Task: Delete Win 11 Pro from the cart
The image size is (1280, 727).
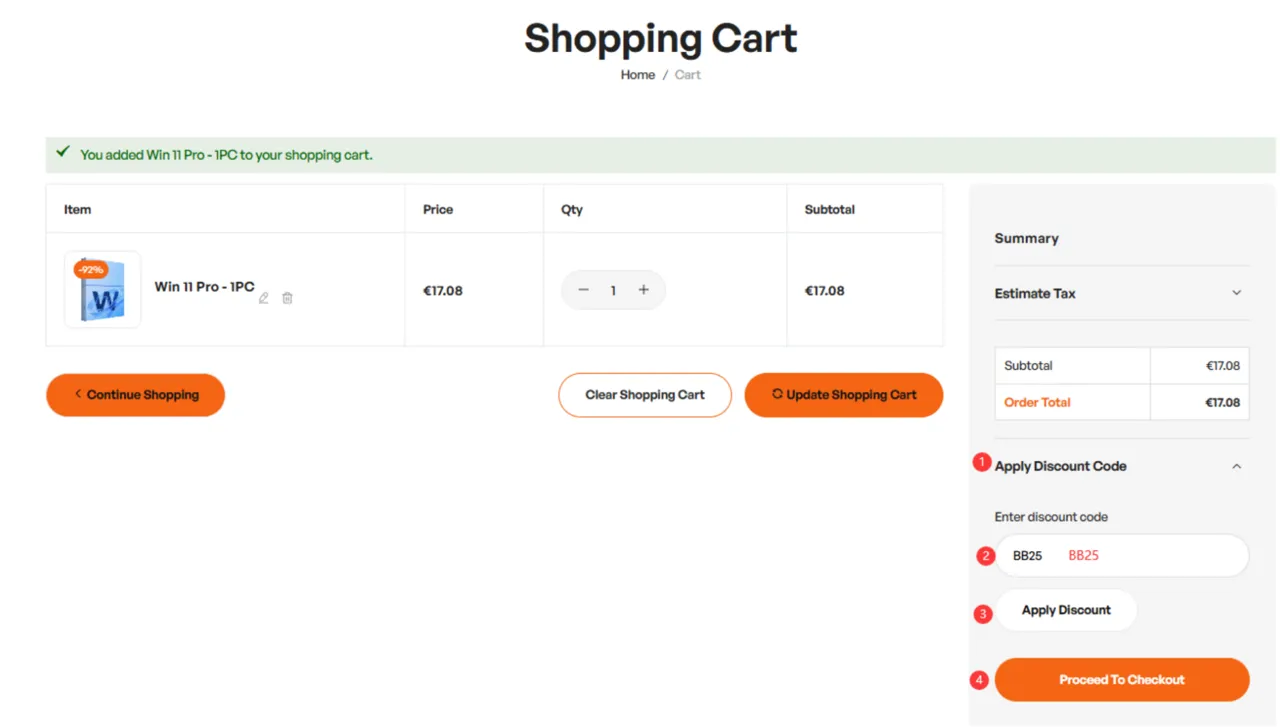Action: [287, 298]
